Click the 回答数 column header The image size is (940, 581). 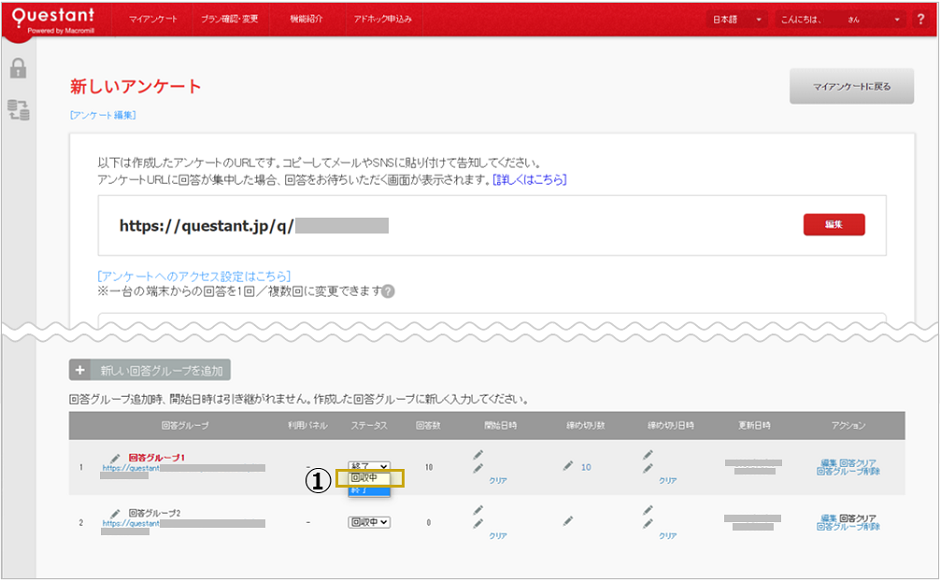tap(428, 425)
